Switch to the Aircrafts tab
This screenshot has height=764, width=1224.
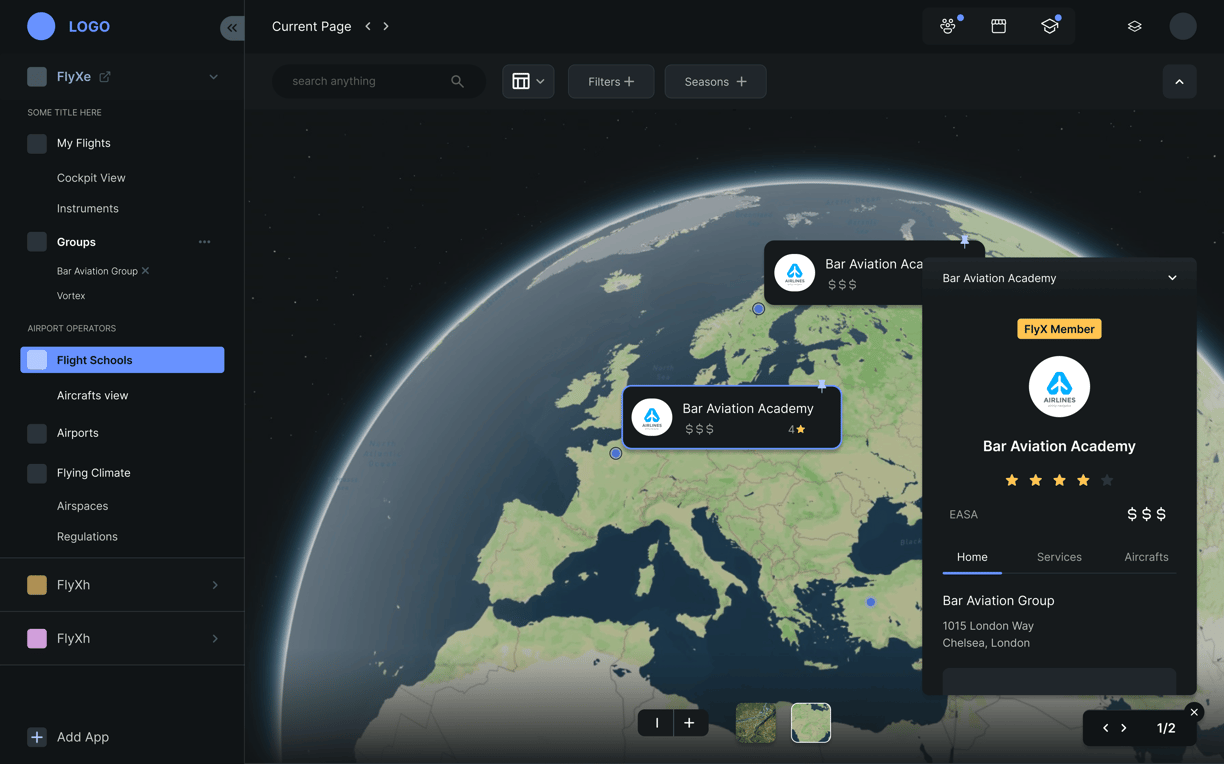(1146, 557)
